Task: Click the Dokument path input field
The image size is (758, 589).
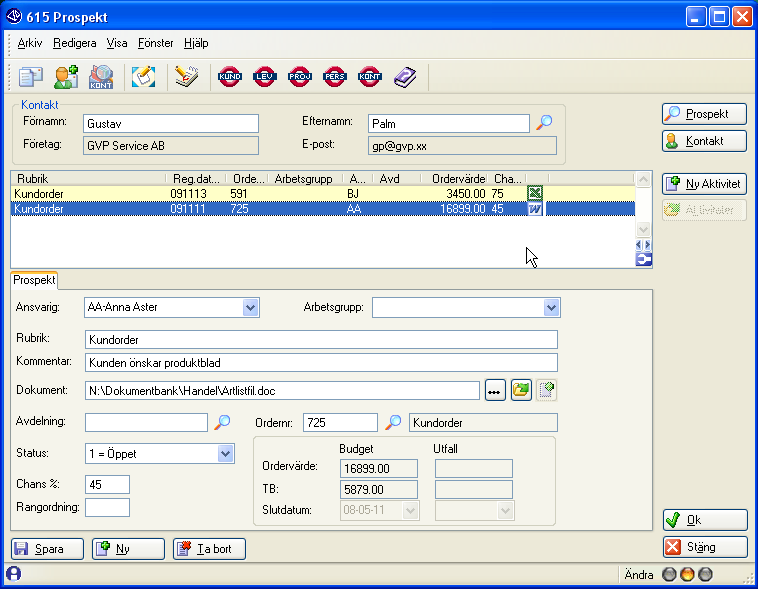Action: (282, 391)
